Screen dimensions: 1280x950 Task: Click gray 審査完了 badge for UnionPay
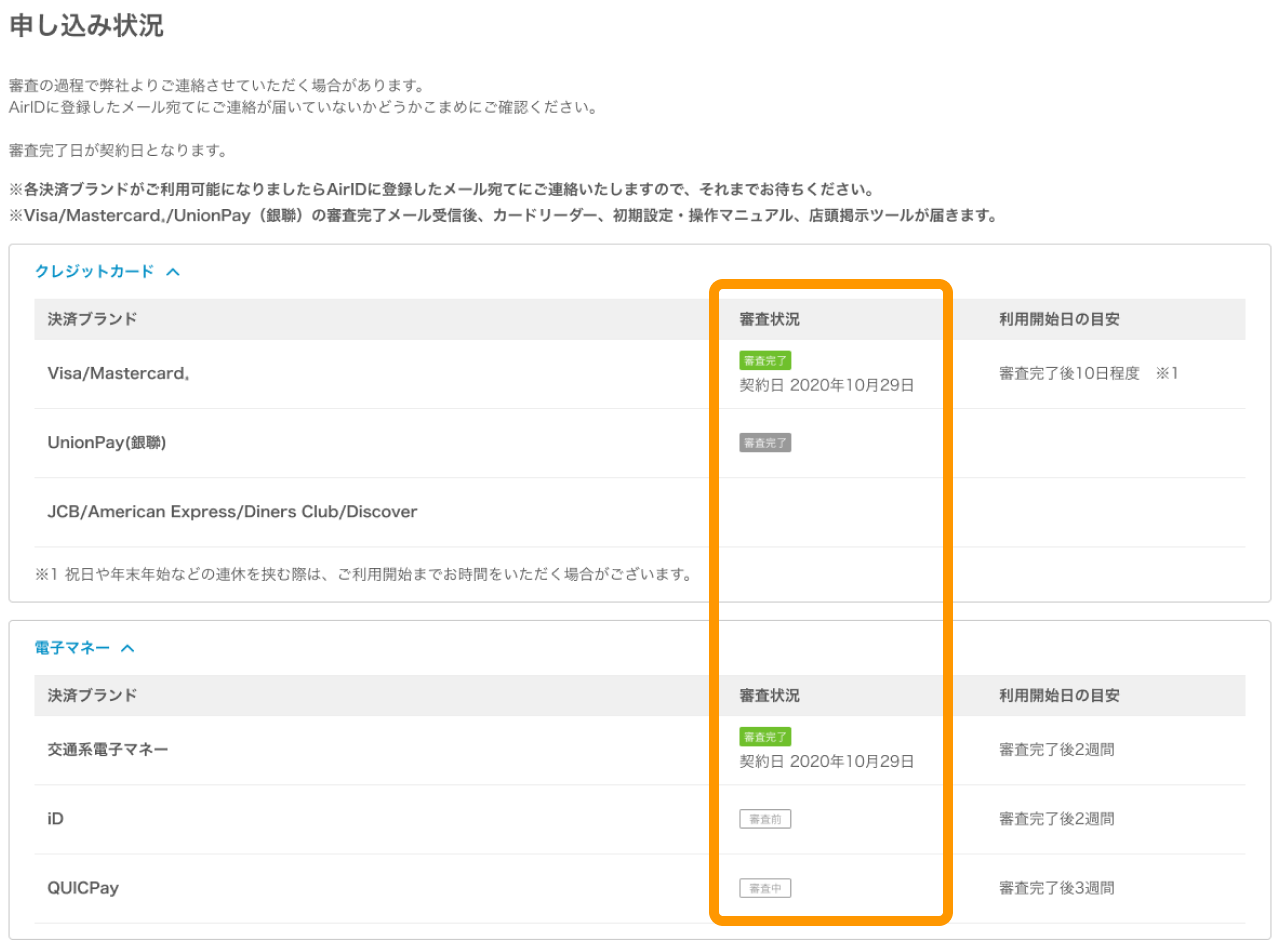pos(765,443)
